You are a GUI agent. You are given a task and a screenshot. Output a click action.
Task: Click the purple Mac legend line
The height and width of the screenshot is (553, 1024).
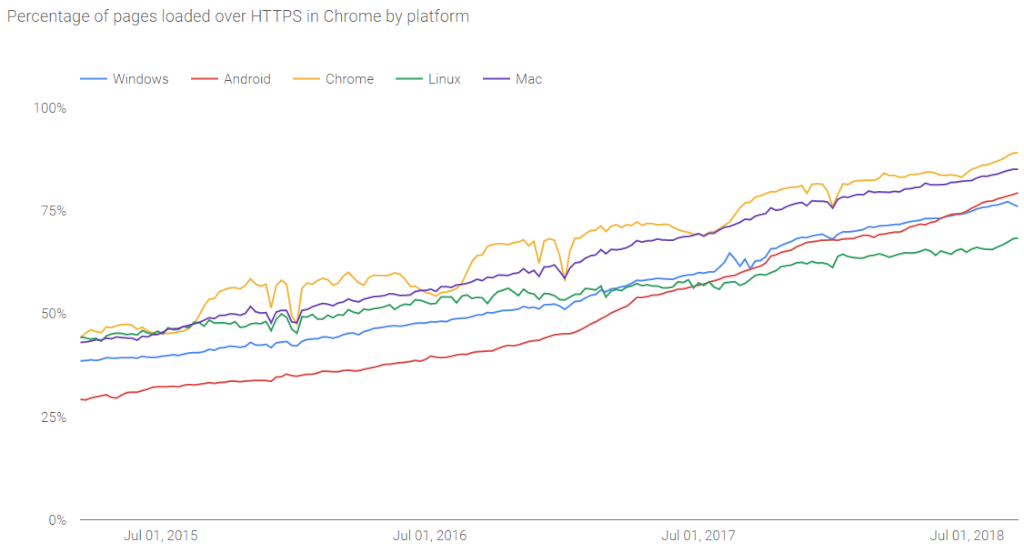tap(496, 79)
